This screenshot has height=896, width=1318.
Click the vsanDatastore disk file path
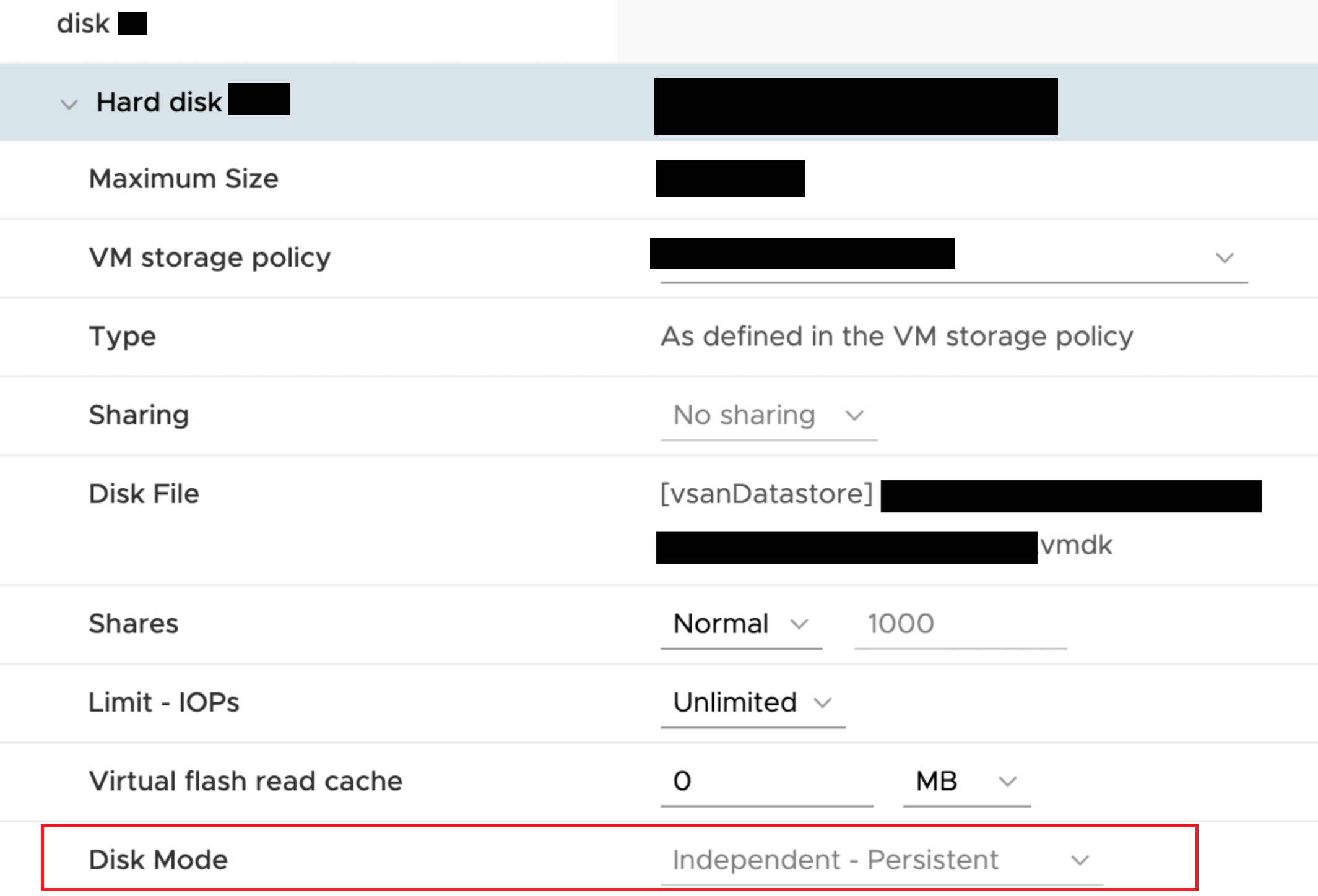[767, 494]
